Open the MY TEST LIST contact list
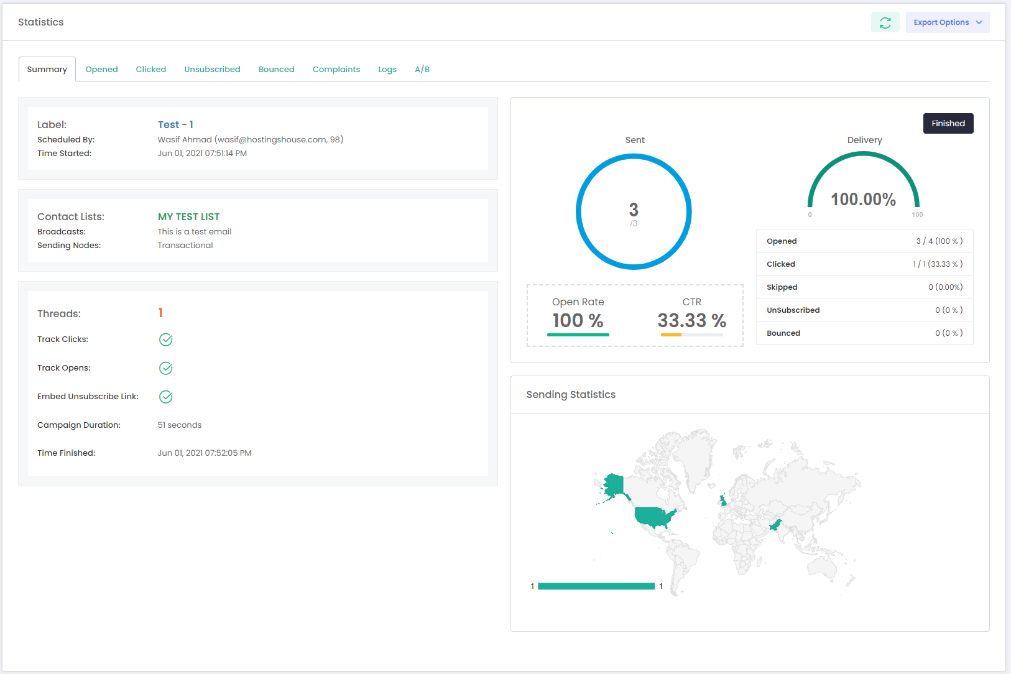This screenshot has height=674, width=1011. click(189, 217)
